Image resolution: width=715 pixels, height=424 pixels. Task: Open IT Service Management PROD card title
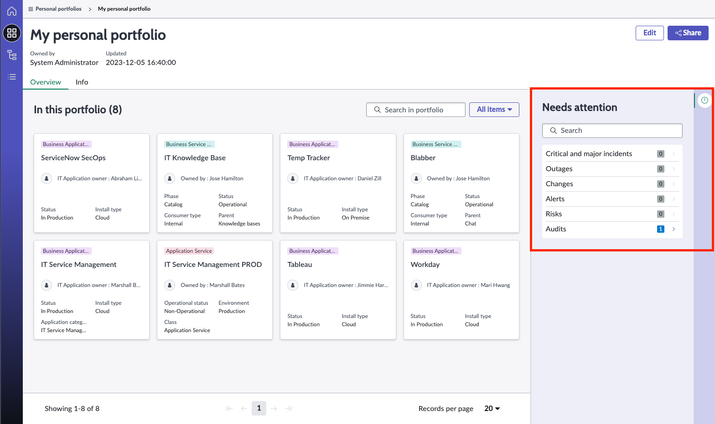(x=213, y=264)
